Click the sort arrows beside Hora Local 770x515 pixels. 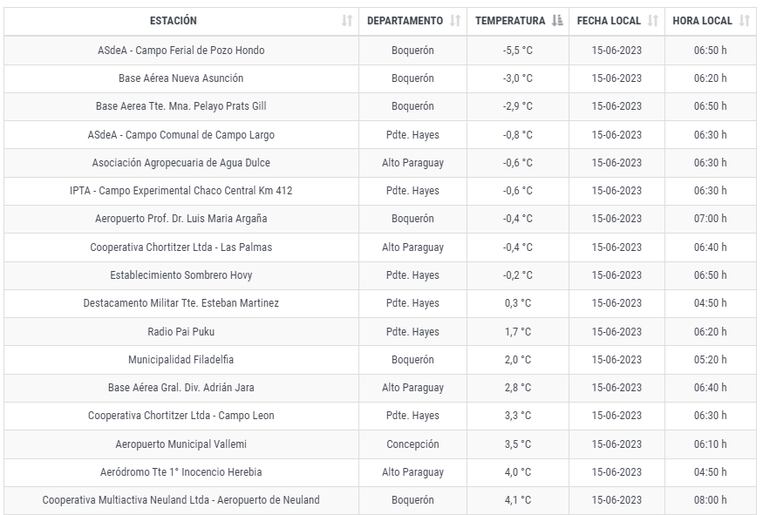point(745,21)
